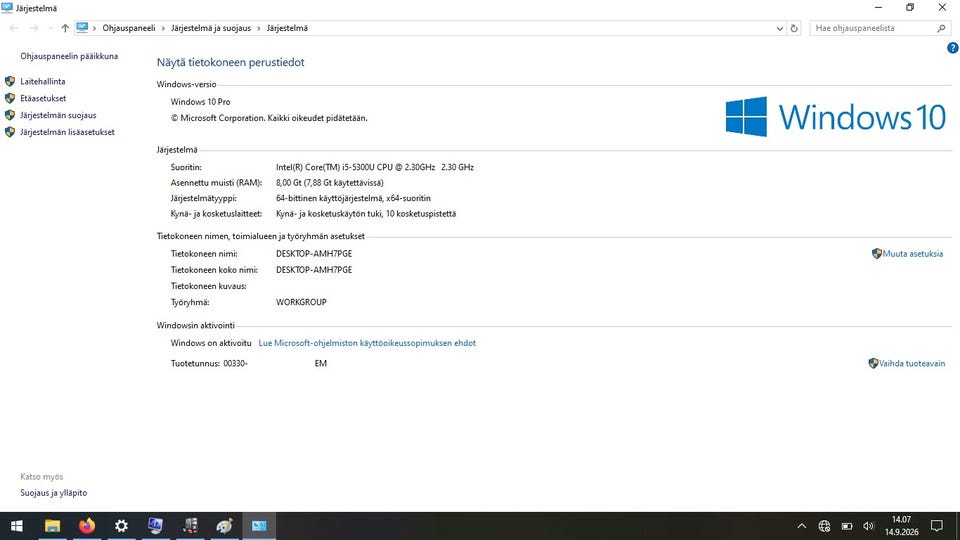This screenshot has height=540, width=960.
Task: Launch Firefox from the taskbar
Action: (x=87, y=526)
